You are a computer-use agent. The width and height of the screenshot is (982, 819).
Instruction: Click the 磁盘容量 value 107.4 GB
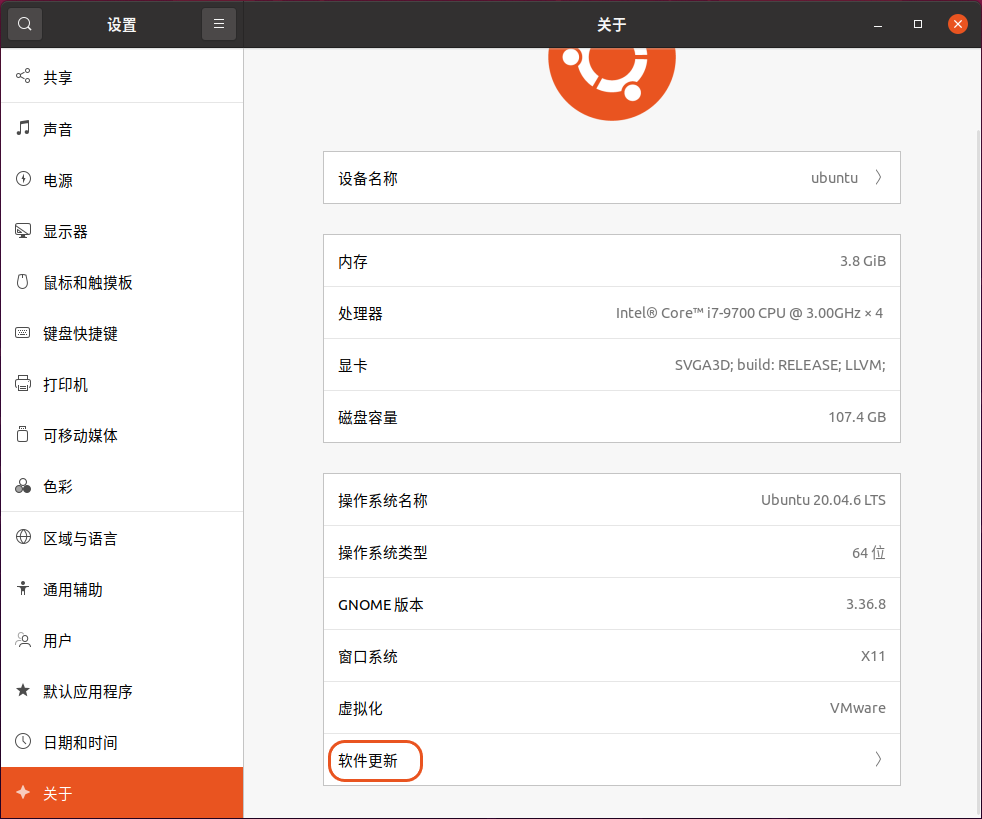857,417
